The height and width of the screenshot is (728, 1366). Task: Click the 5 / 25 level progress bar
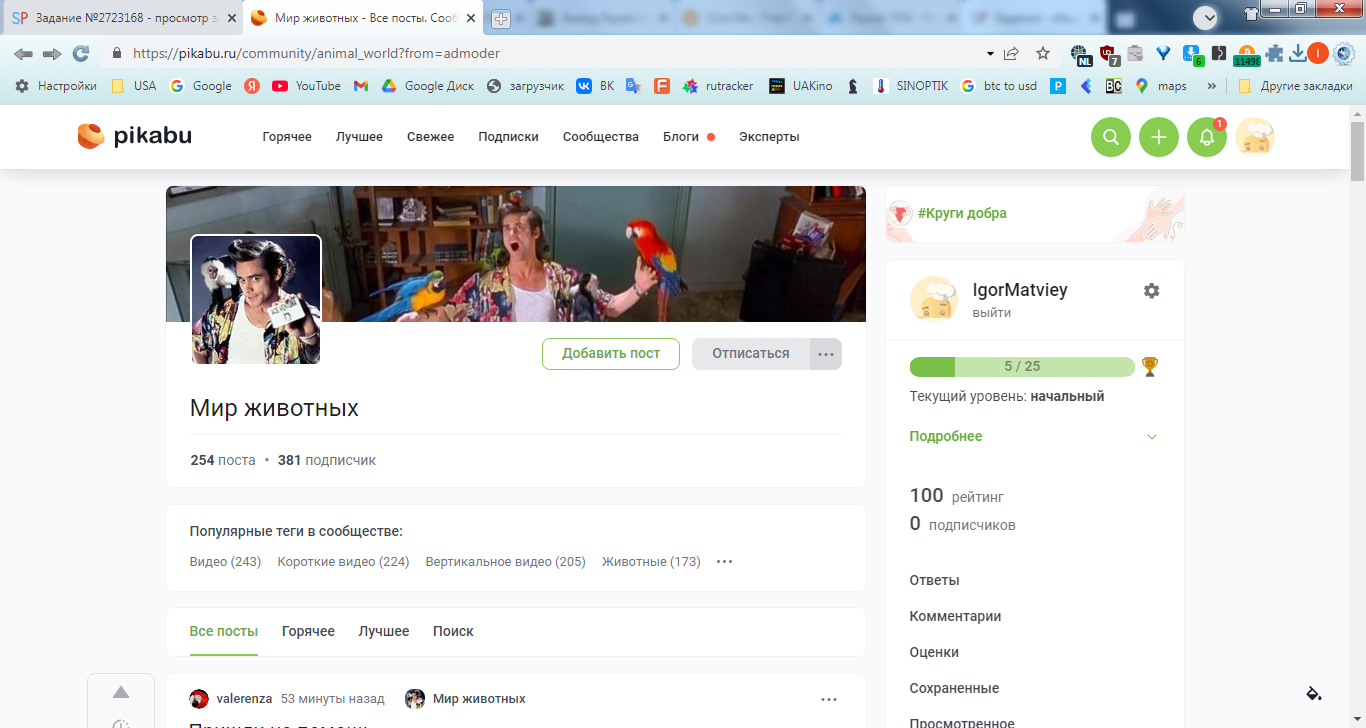[x=1022, y=367]
